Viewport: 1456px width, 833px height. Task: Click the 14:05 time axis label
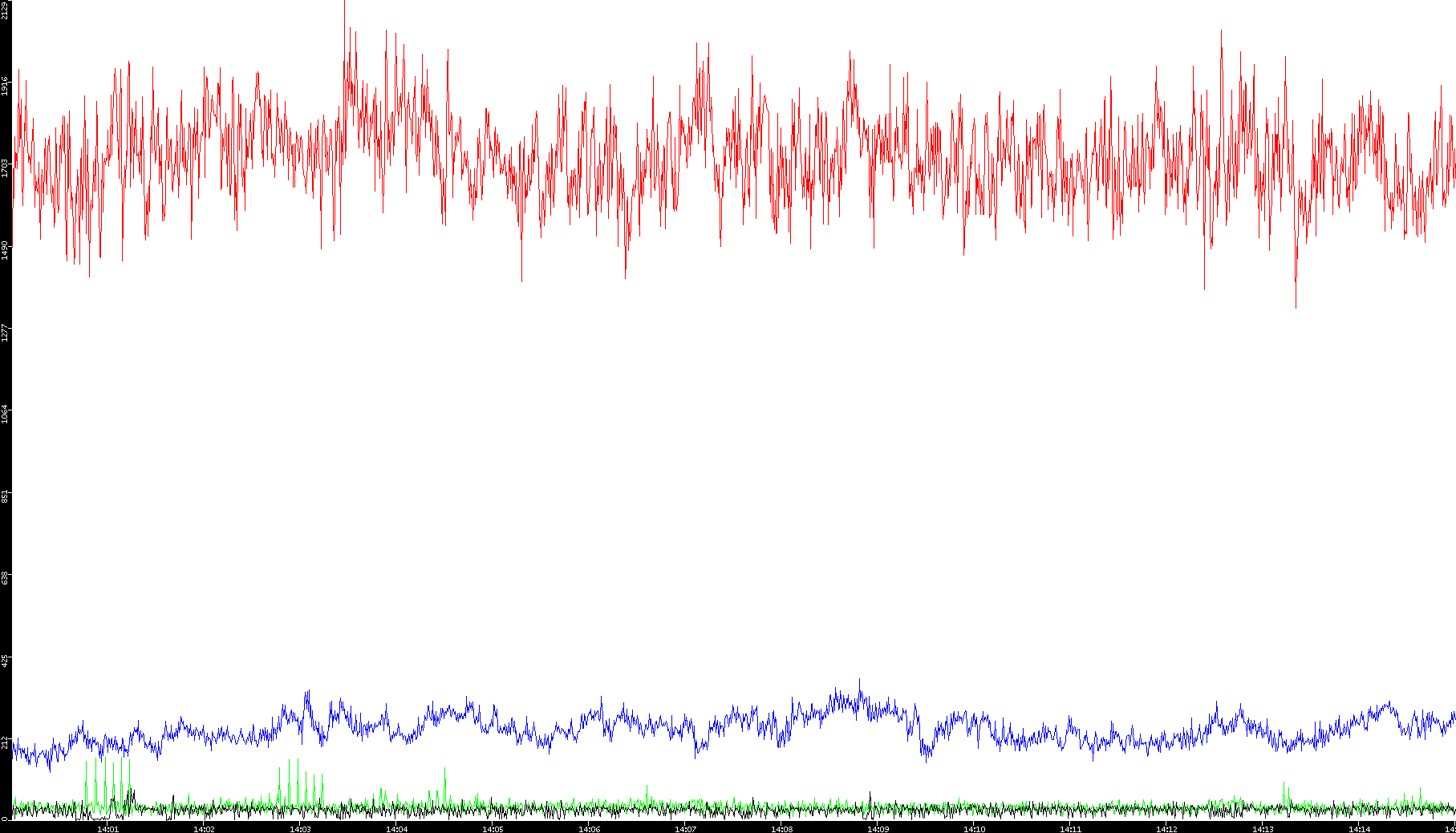(x=493, y=828)
